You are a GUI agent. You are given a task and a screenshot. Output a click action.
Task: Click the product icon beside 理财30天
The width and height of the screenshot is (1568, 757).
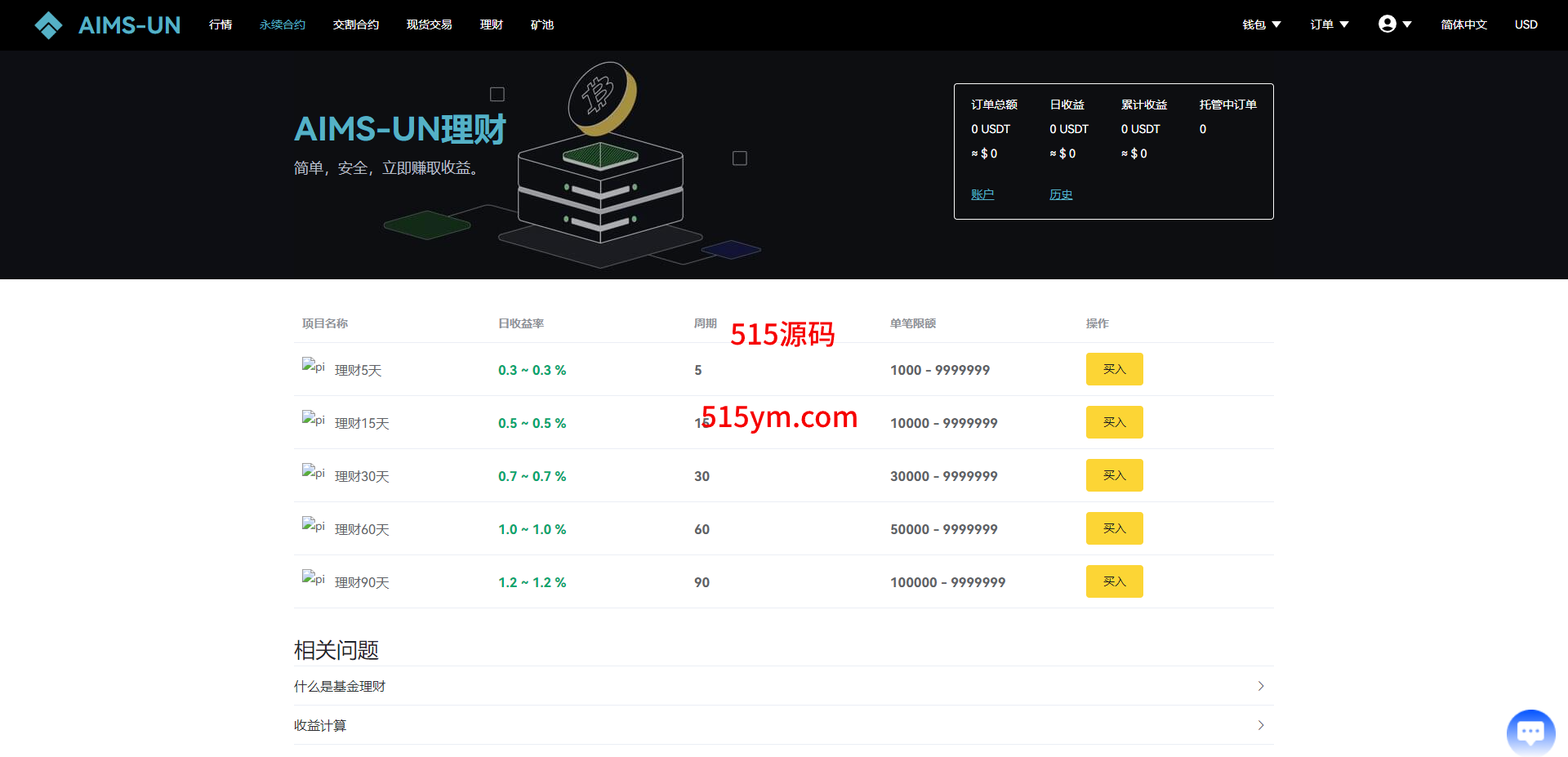coord(313,474)
